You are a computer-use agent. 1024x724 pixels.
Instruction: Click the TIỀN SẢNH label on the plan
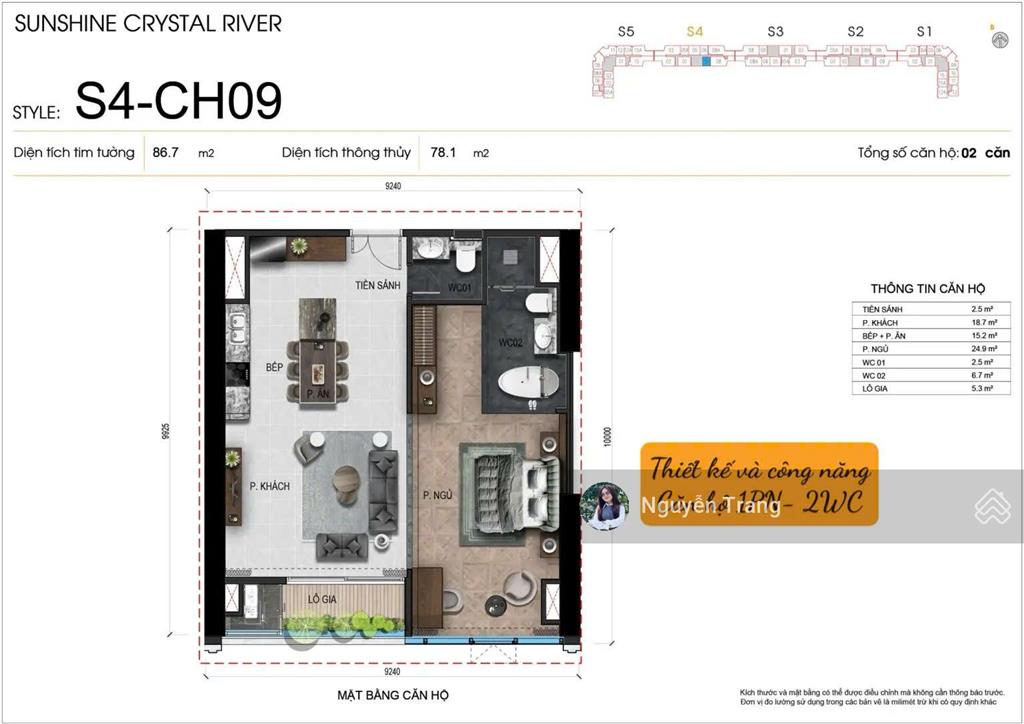(x=377, y=285)
